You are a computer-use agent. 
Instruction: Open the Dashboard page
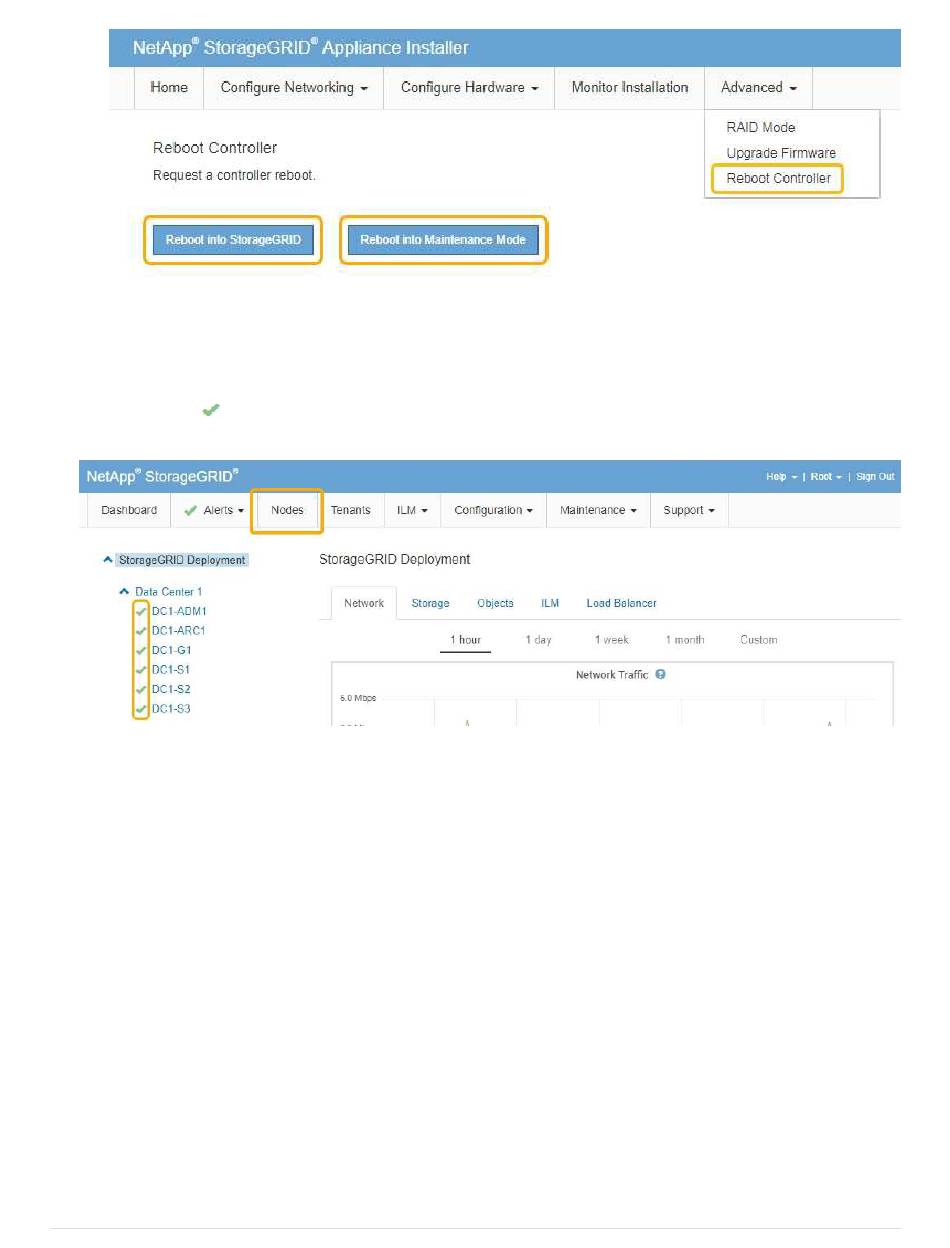pos(129,510)
